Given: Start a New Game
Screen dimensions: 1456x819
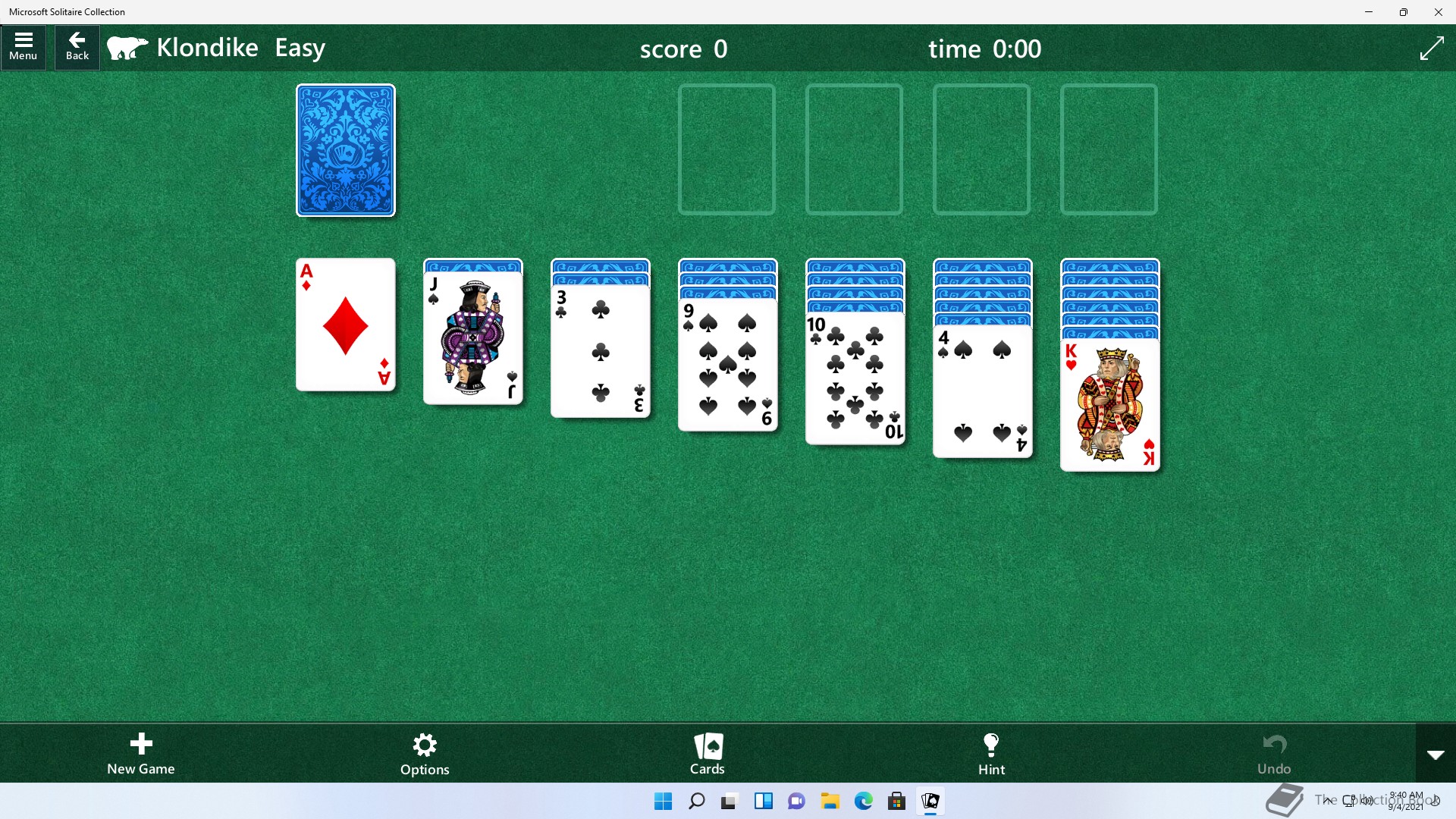Looking at the screenshot, I should point(141,754).
